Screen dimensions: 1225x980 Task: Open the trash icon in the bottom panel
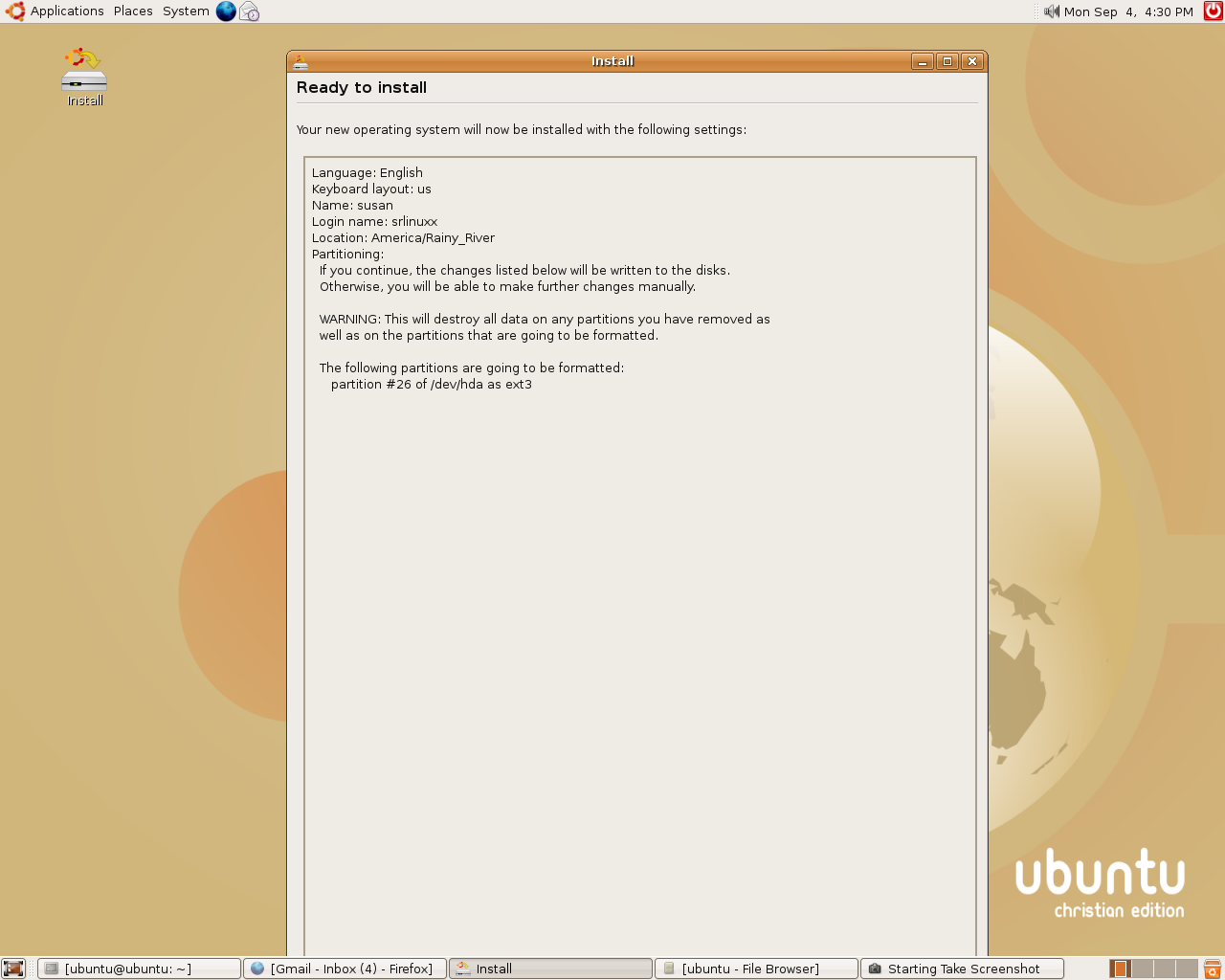tap(1213, 969)
